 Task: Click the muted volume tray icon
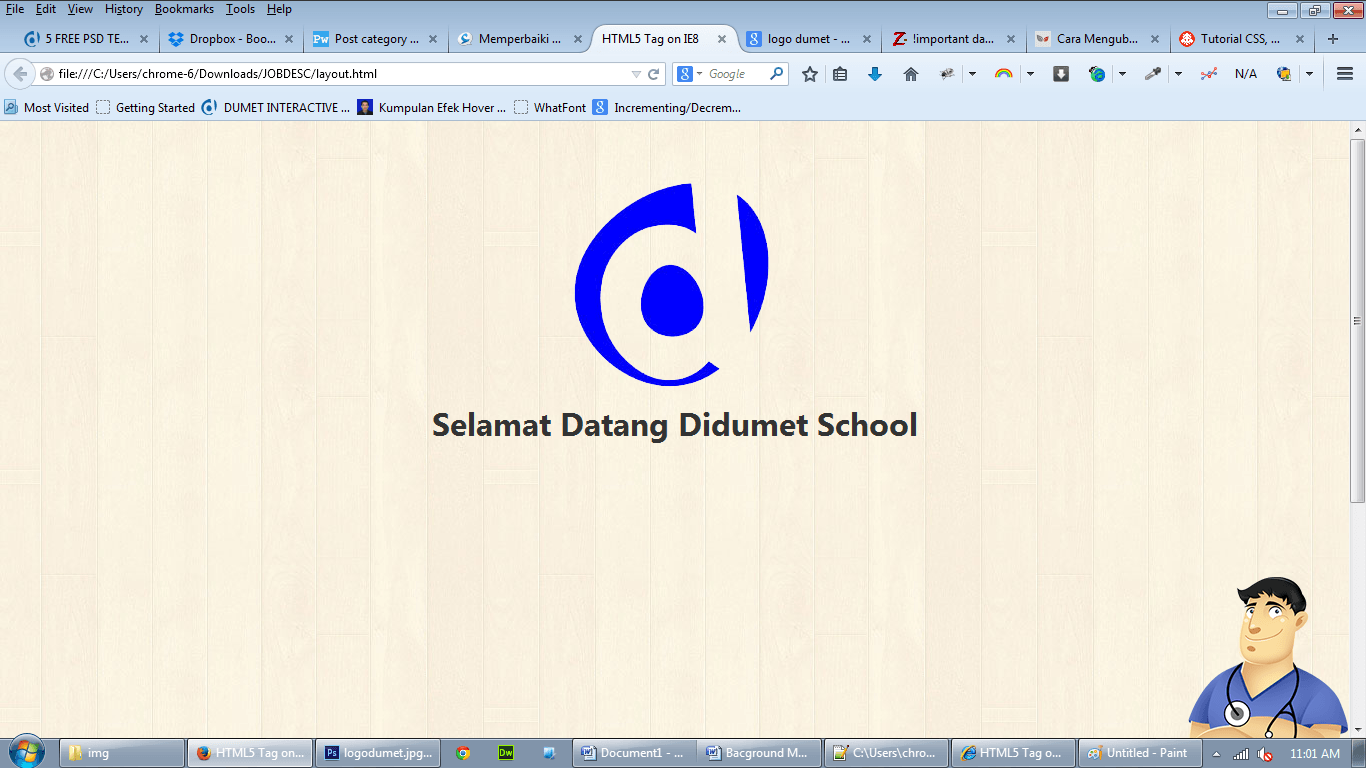pos(1265,754)
